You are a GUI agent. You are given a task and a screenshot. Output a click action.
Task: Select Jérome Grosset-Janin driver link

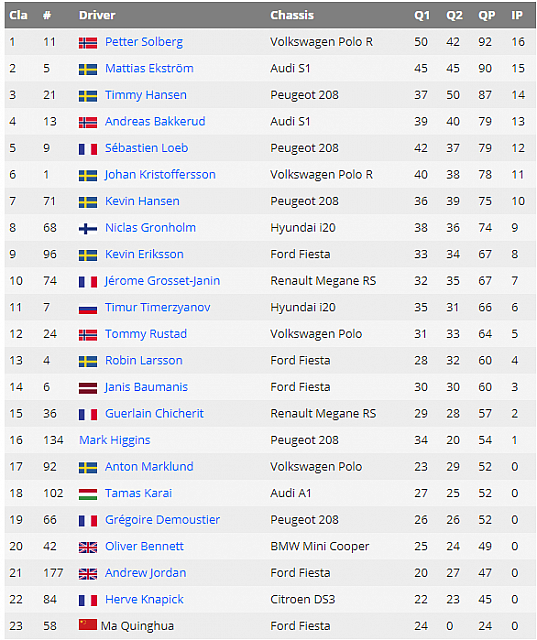[162, 281]
